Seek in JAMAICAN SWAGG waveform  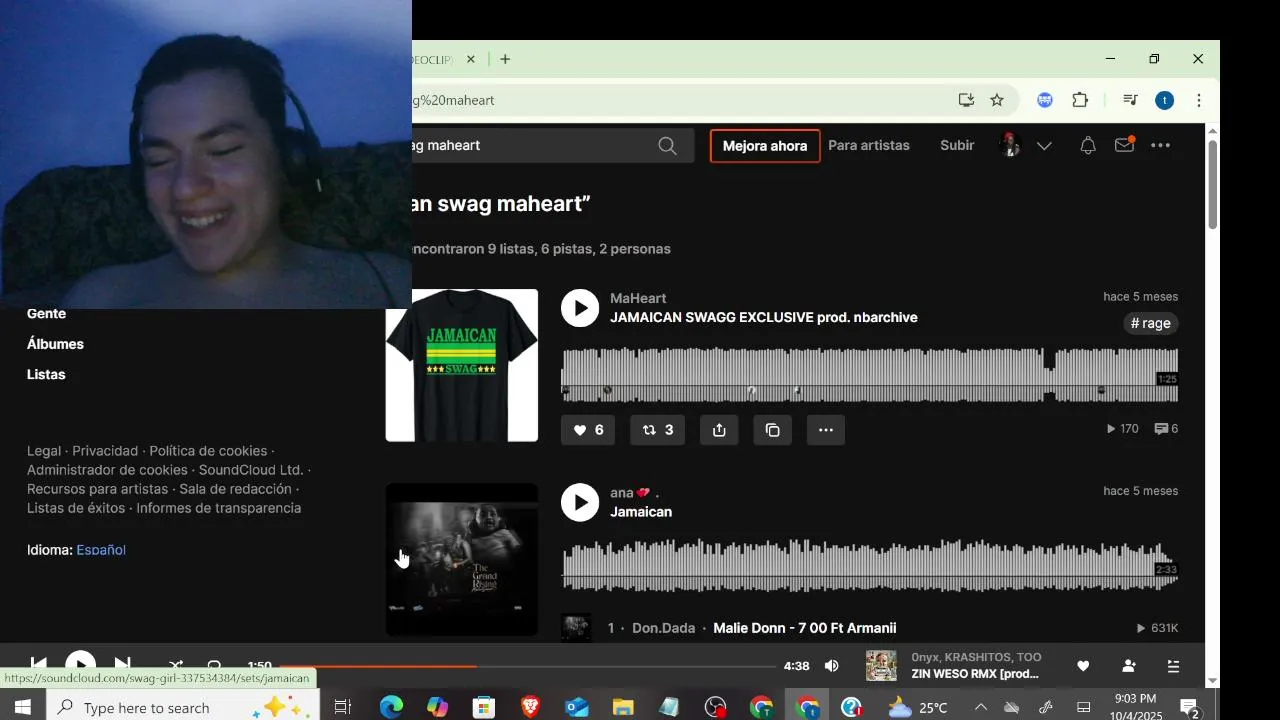[x=869, y=374]
